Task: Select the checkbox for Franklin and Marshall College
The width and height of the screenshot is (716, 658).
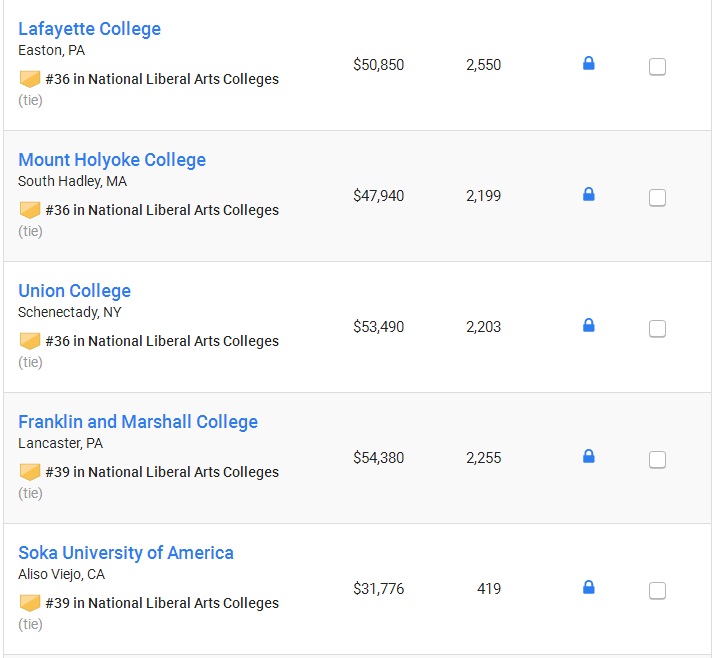Action: [x=657, y=460]
